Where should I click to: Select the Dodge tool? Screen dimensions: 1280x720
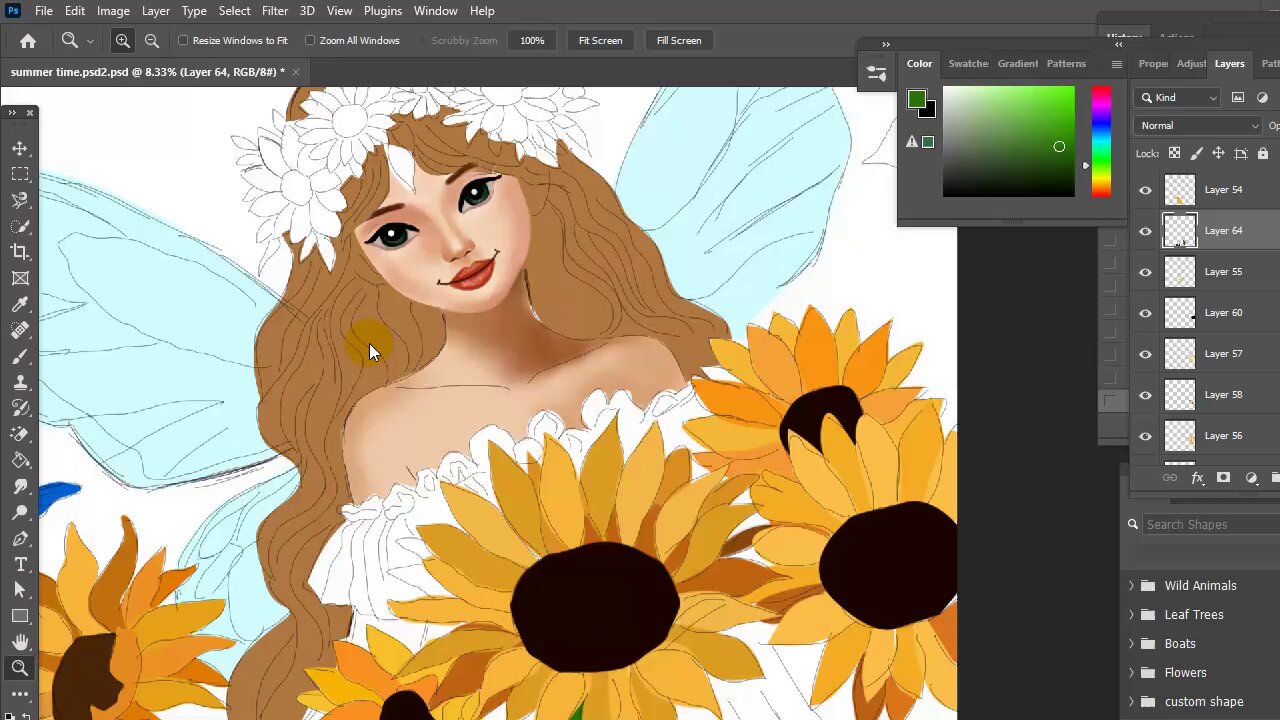(20, 512)
